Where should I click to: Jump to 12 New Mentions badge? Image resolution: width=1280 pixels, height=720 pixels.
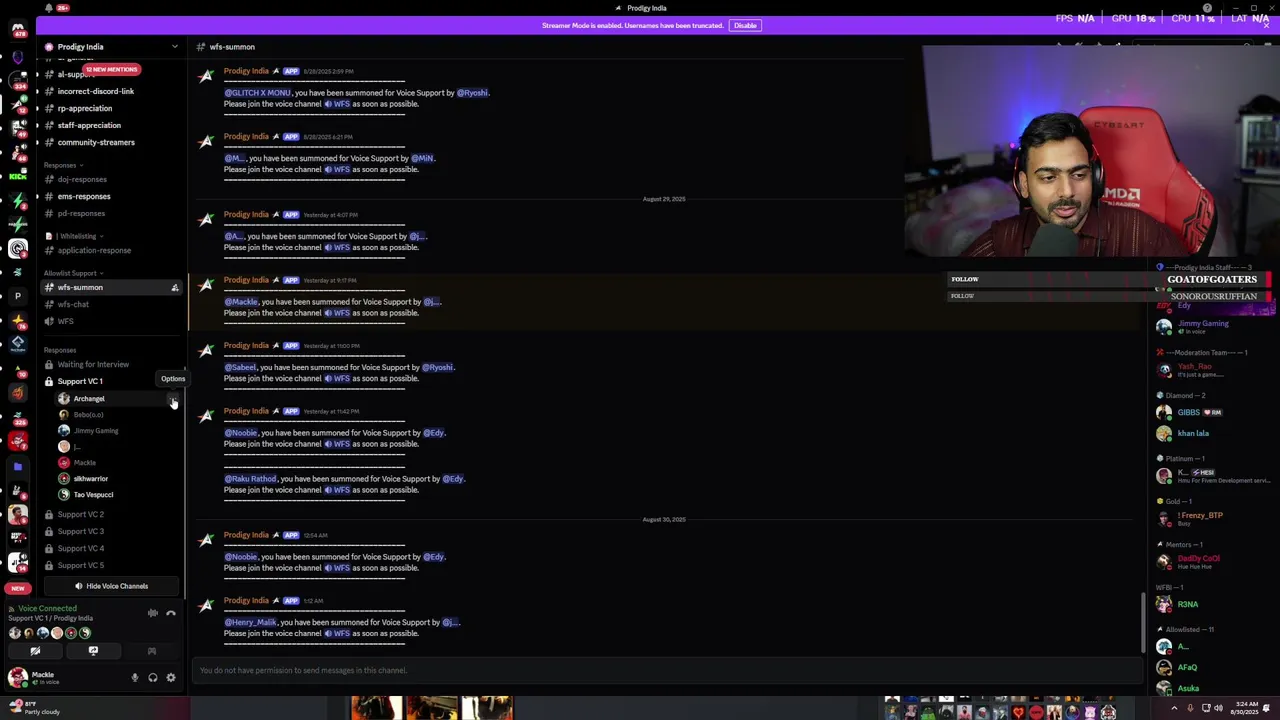tap(111, 69)
